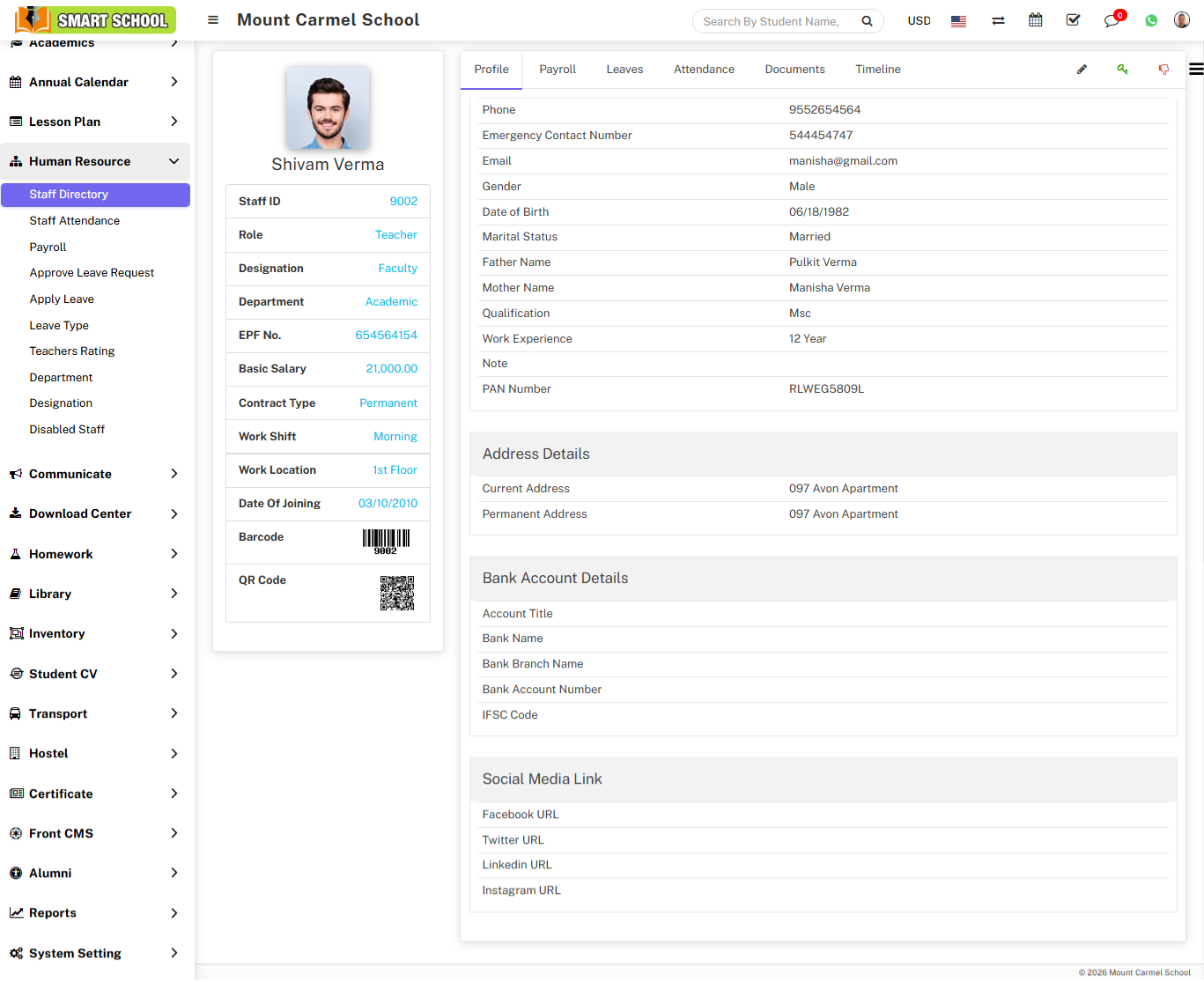Toggle sidebar with the hamburger menu icon
Screen dimensions: 1204x982
pyautogui.click(x=213, y=20)
